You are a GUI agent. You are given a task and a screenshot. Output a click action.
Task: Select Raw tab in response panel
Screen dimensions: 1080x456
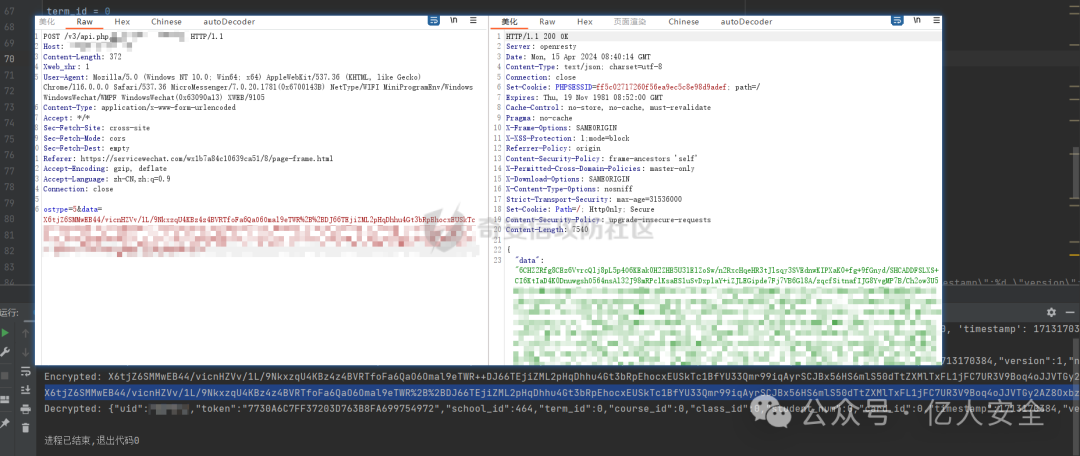click(x=547, y=21)
